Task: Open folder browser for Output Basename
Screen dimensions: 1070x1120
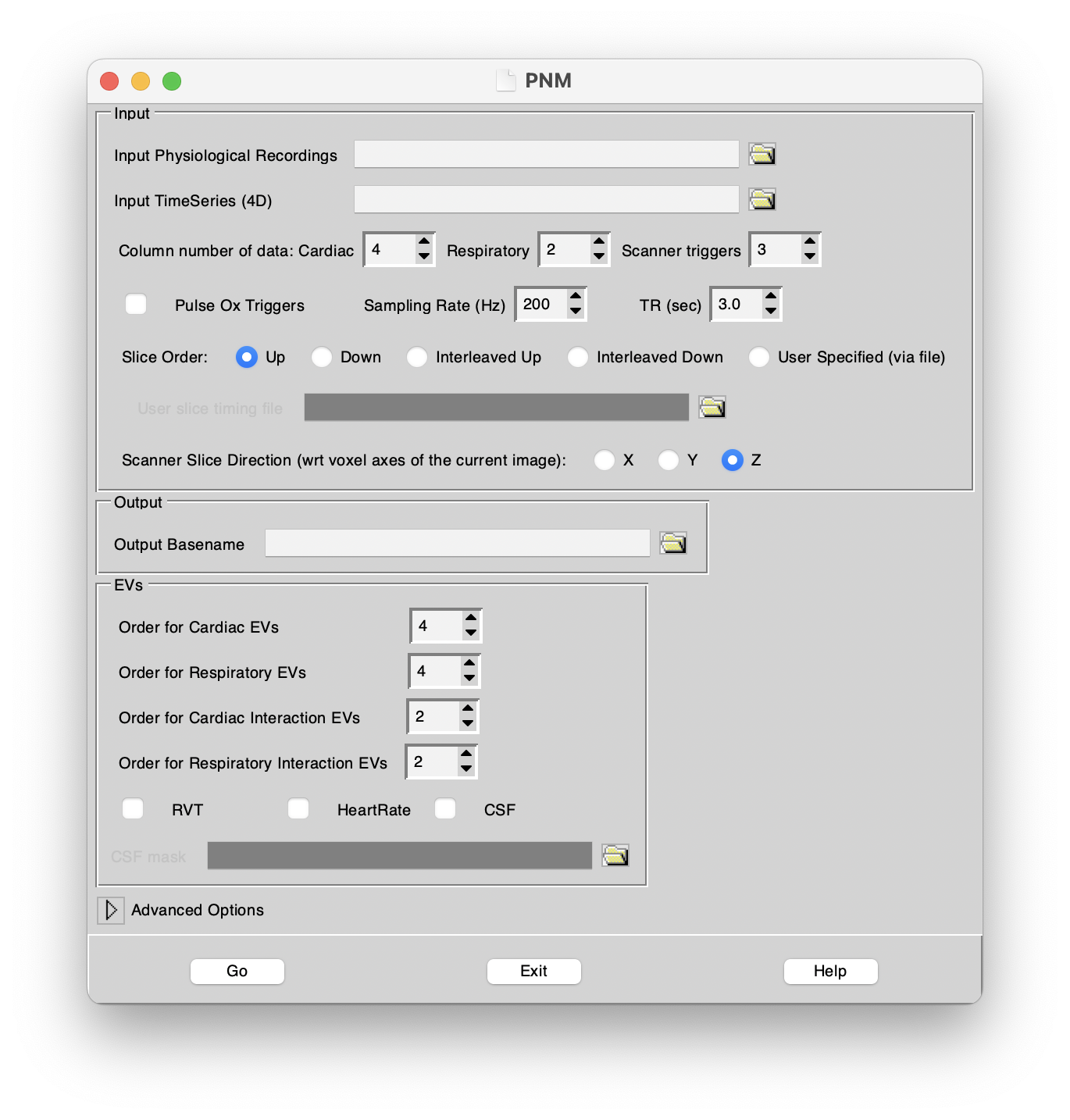Action: click(x=673, y=542)
